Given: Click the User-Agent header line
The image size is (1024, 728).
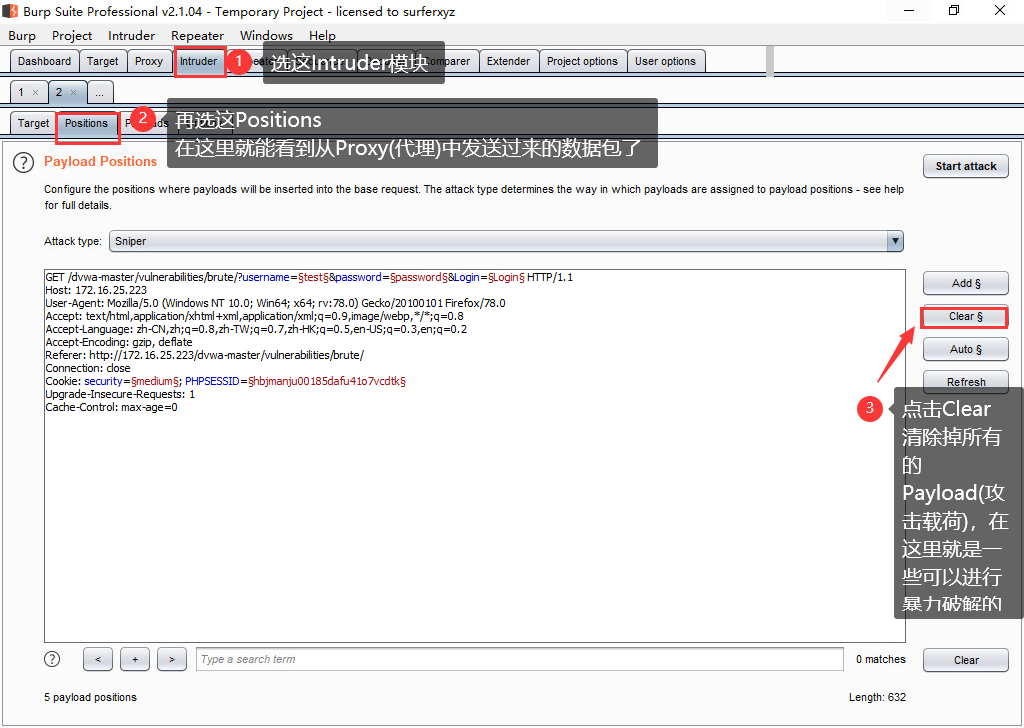Looking at the screenshot, I should (x=275, y=304).
